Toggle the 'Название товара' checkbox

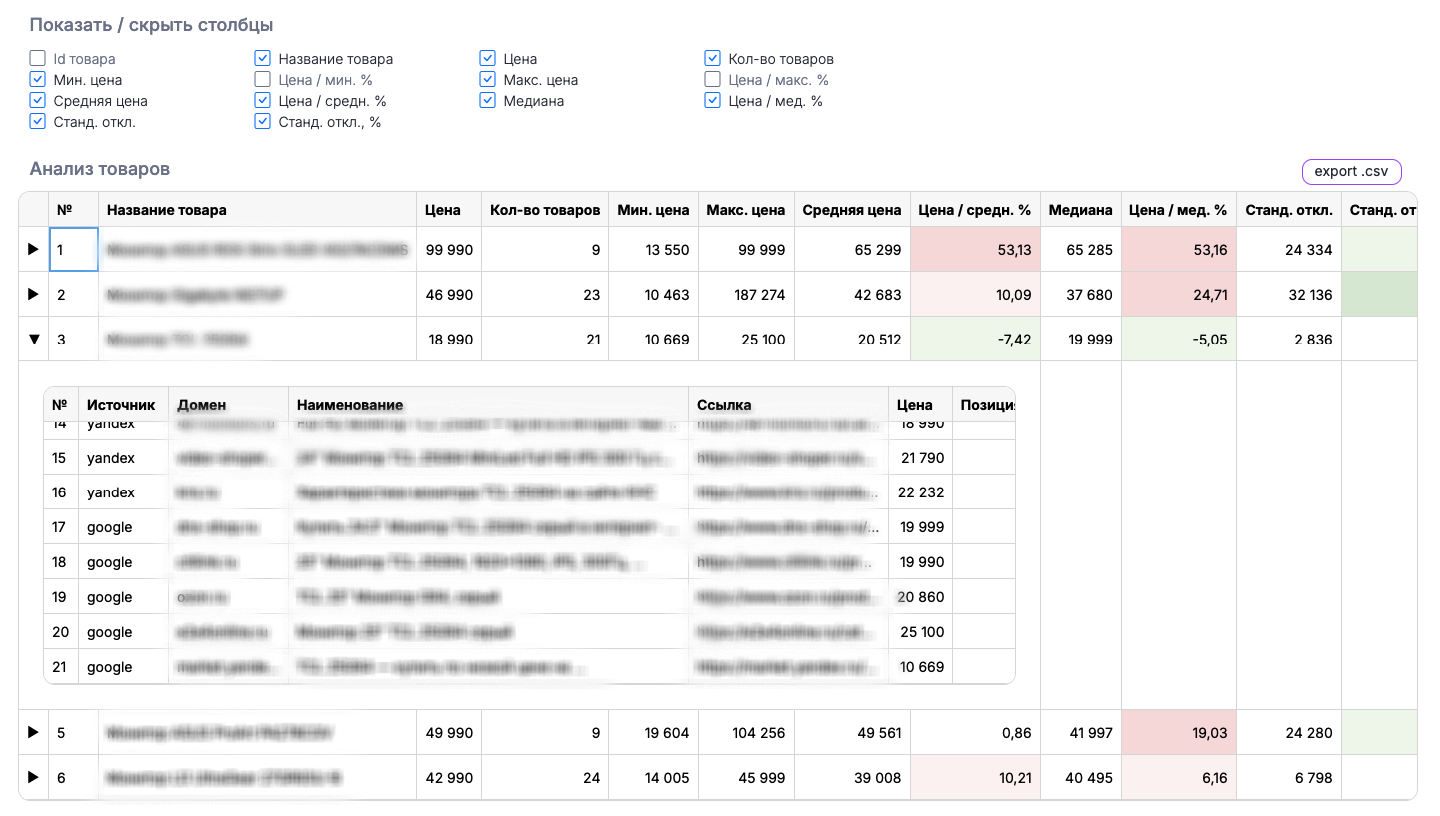tap(263, 59)
